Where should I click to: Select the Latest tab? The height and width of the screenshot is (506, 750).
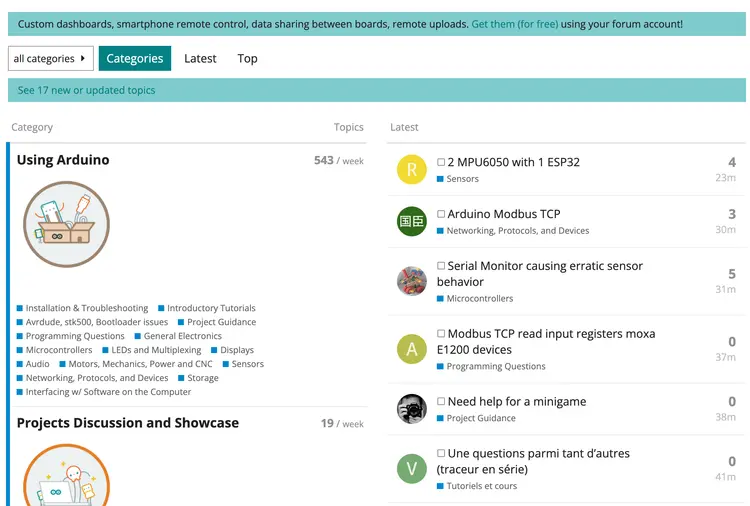tap(200, 59)
